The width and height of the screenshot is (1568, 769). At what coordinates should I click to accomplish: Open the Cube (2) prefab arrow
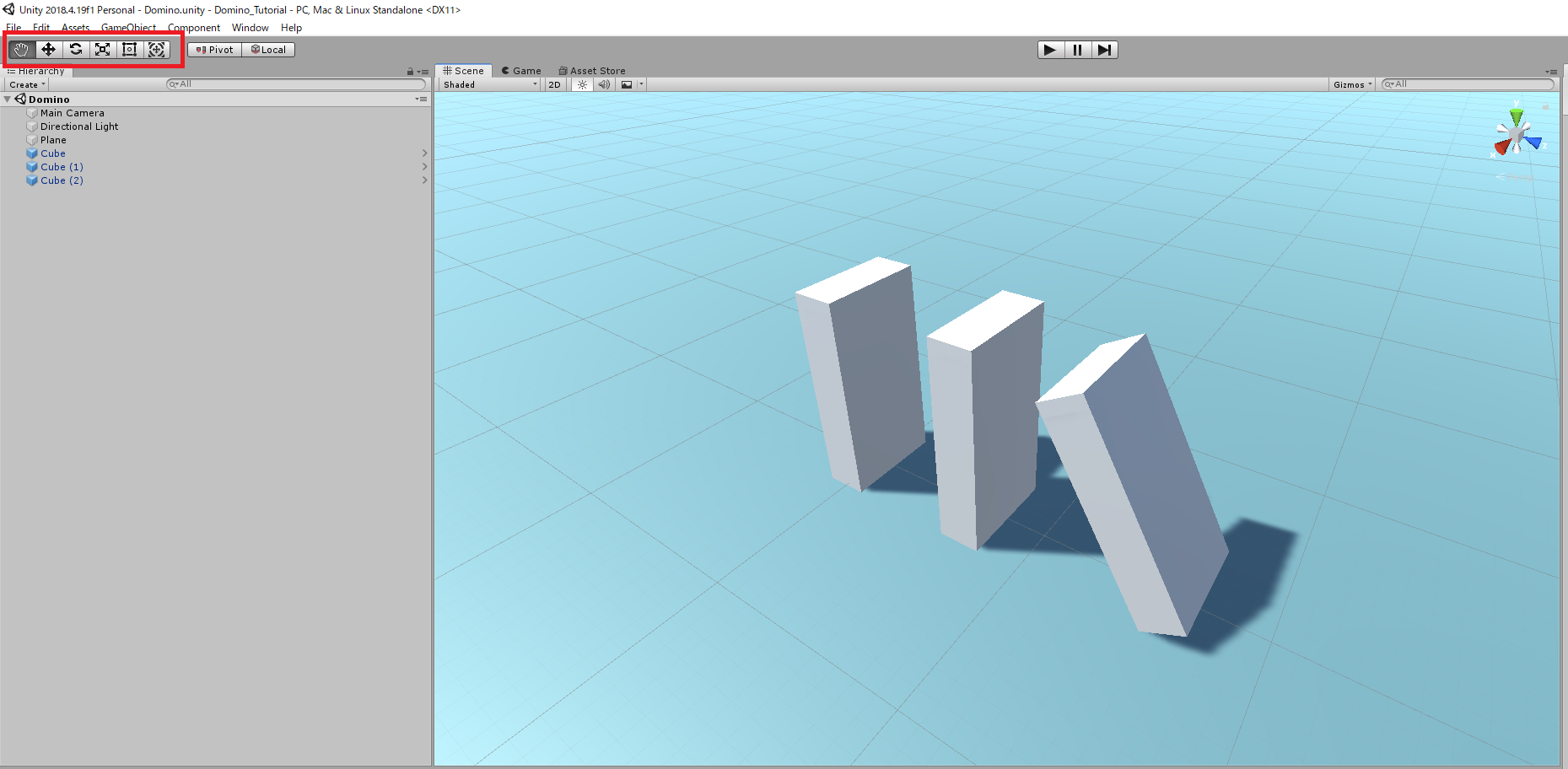tap(424, 180)
